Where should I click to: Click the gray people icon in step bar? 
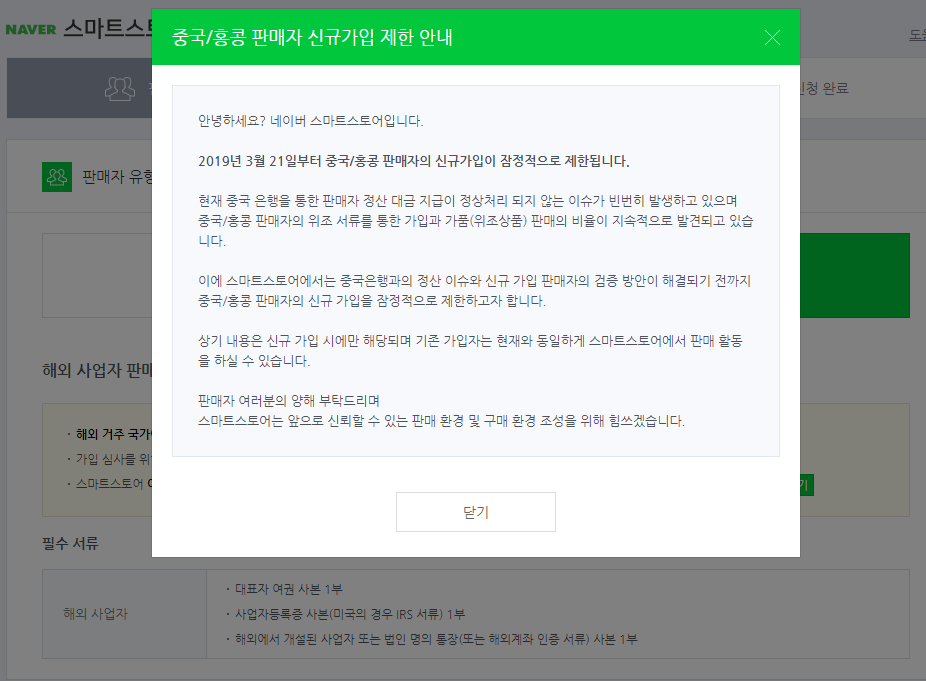coord(120,89)
